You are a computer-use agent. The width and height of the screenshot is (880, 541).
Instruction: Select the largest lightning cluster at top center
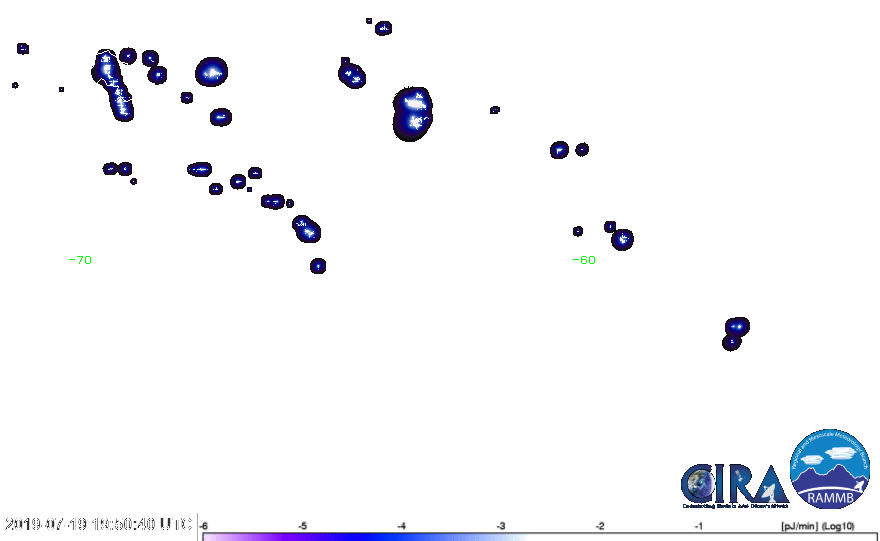point(413,110)
